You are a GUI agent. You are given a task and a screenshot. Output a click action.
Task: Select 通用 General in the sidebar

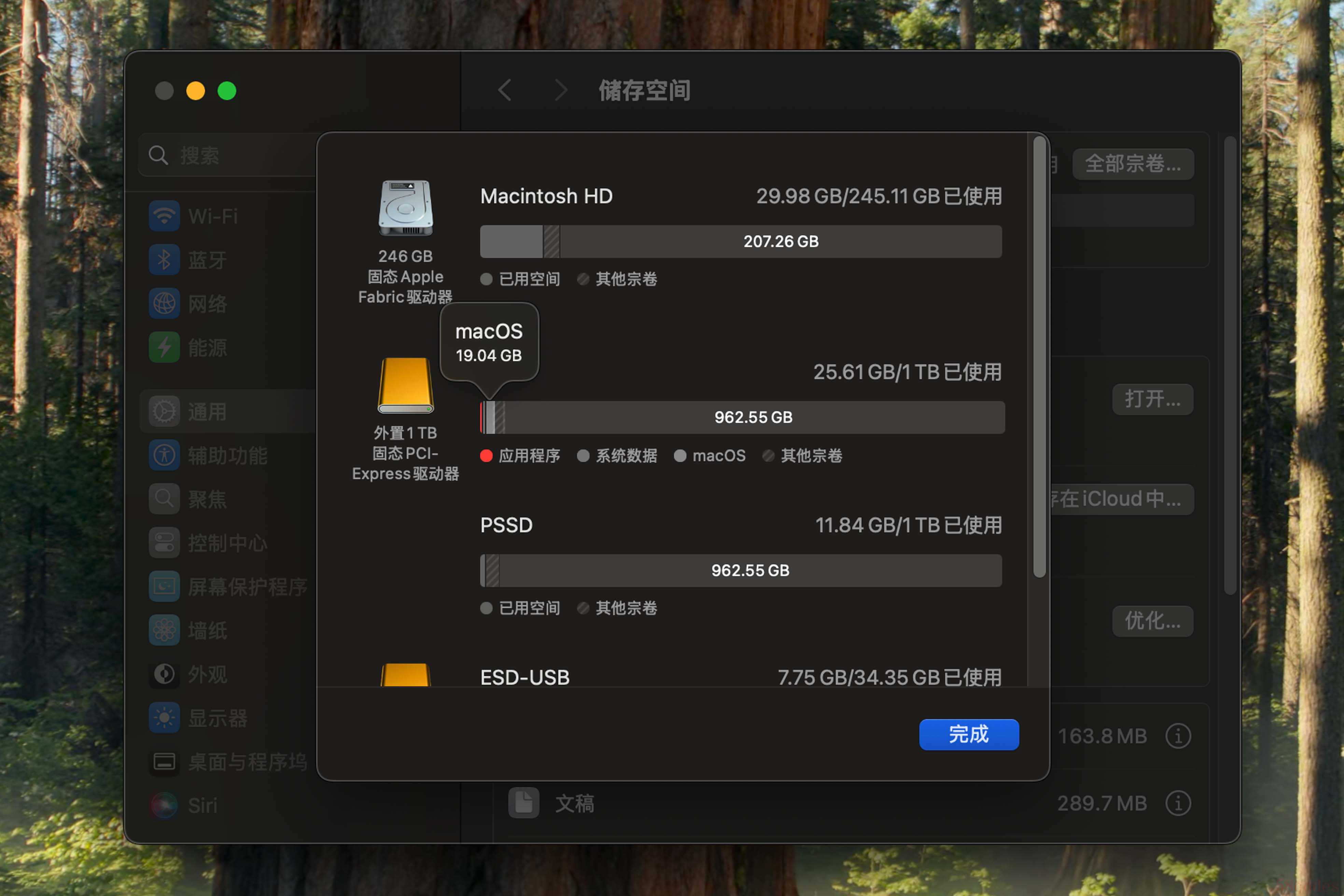(x=207, y=412)
